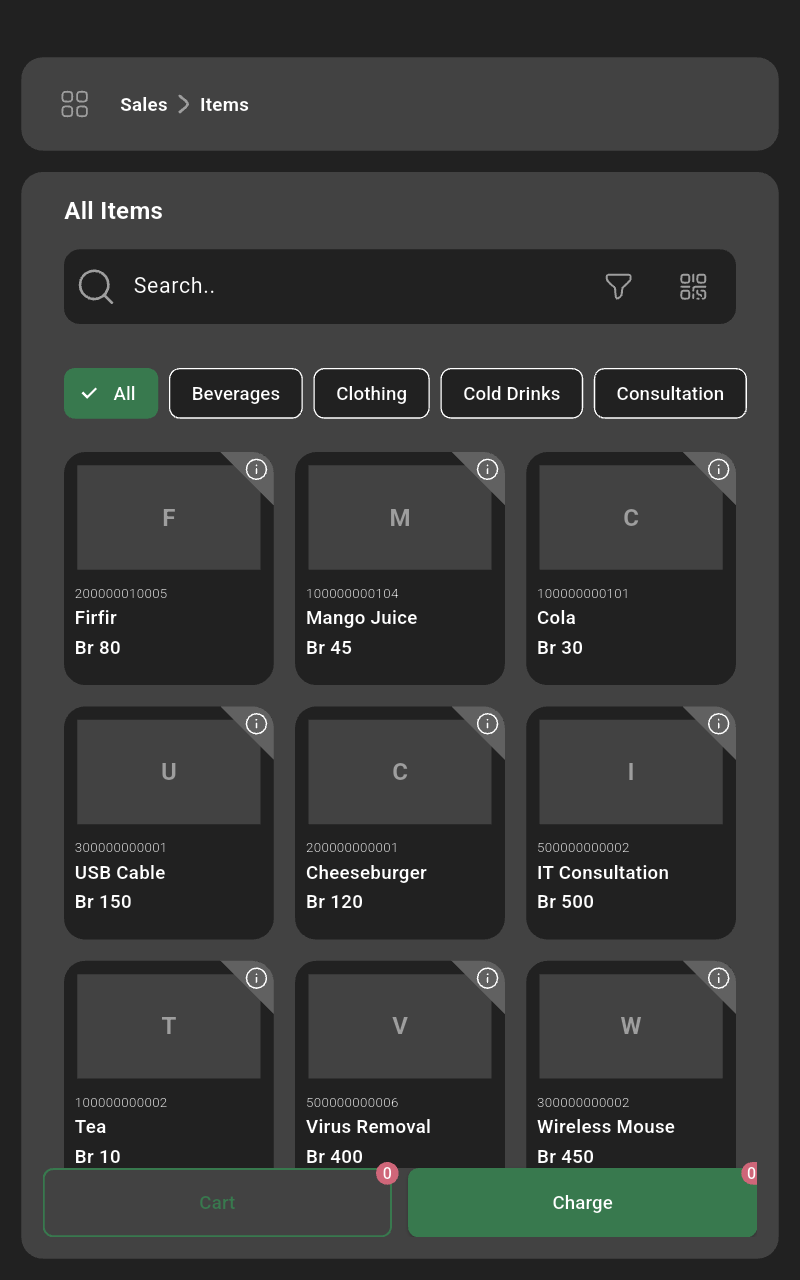The height and width of the screenshot is (1280, 800).
Task: View info for IT Consultation
Action: tap(719, 724)
